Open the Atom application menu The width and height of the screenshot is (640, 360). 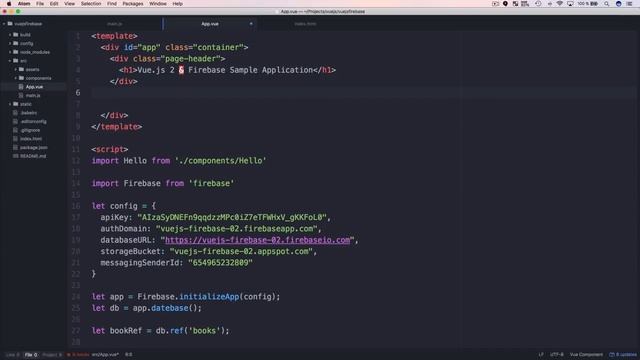click(24, 4)
